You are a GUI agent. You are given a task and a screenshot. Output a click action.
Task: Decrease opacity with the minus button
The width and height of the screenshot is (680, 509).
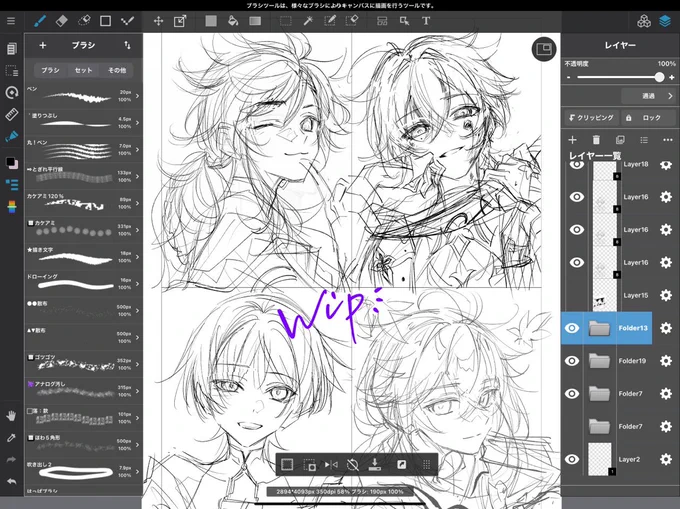click(568, 78)
